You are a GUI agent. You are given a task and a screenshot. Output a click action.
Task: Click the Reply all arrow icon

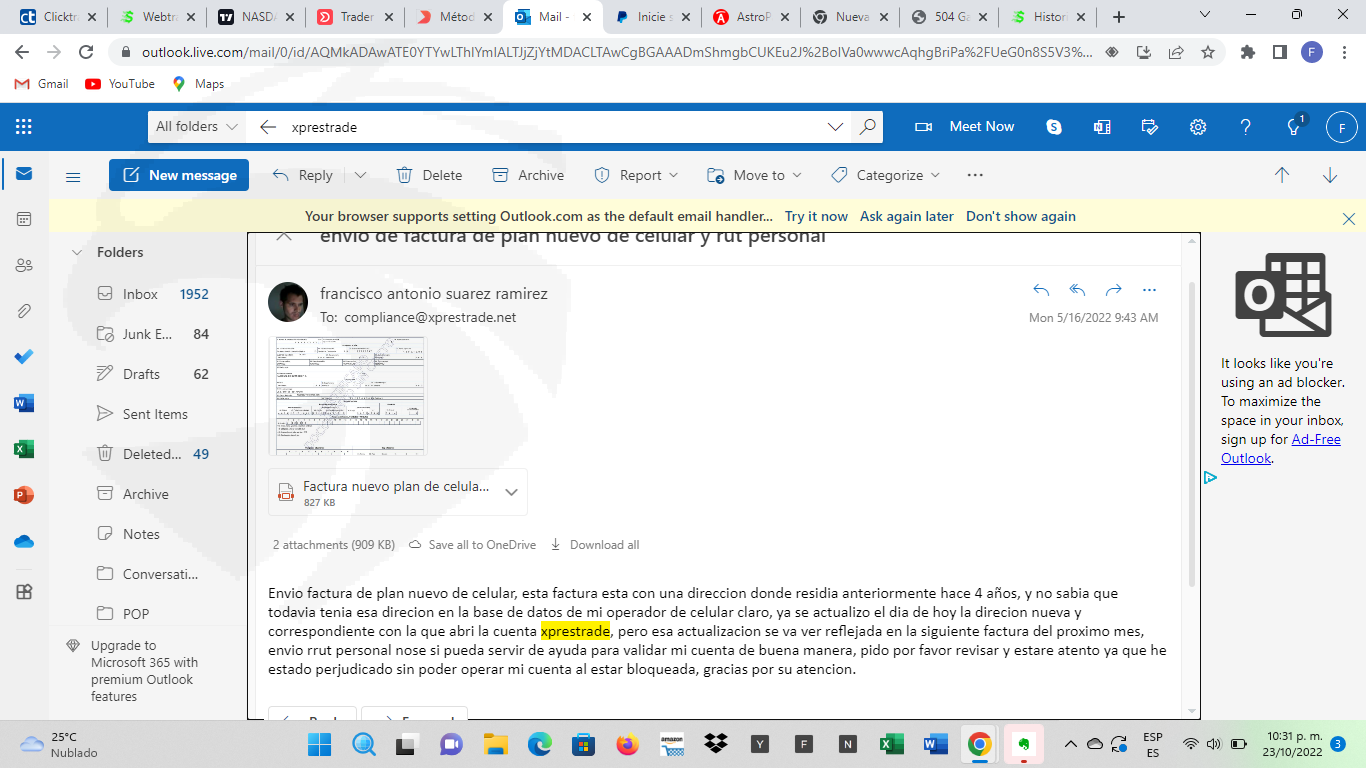click(x=1077, y=290)
